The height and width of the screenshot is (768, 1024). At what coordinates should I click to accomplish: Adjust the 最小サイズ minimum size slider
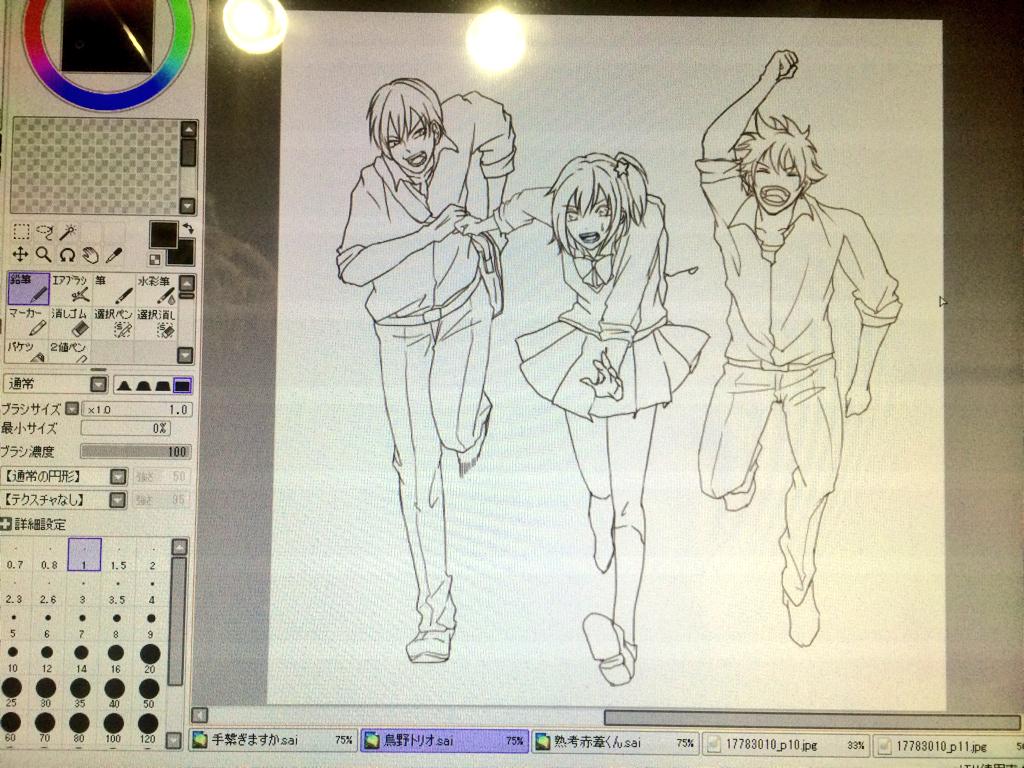coord(125,428)
